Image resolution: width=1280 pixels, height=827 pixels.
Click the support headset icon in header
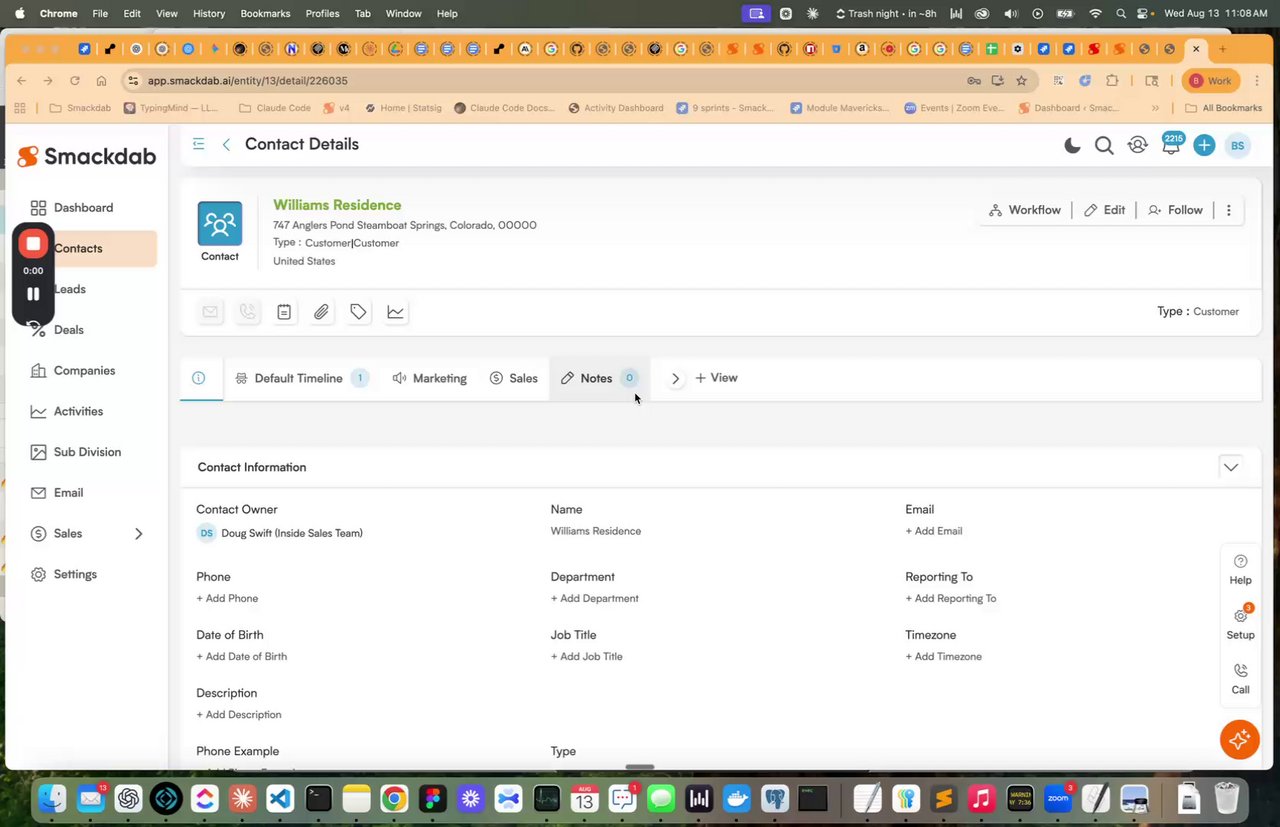[x=1137, y=146]
